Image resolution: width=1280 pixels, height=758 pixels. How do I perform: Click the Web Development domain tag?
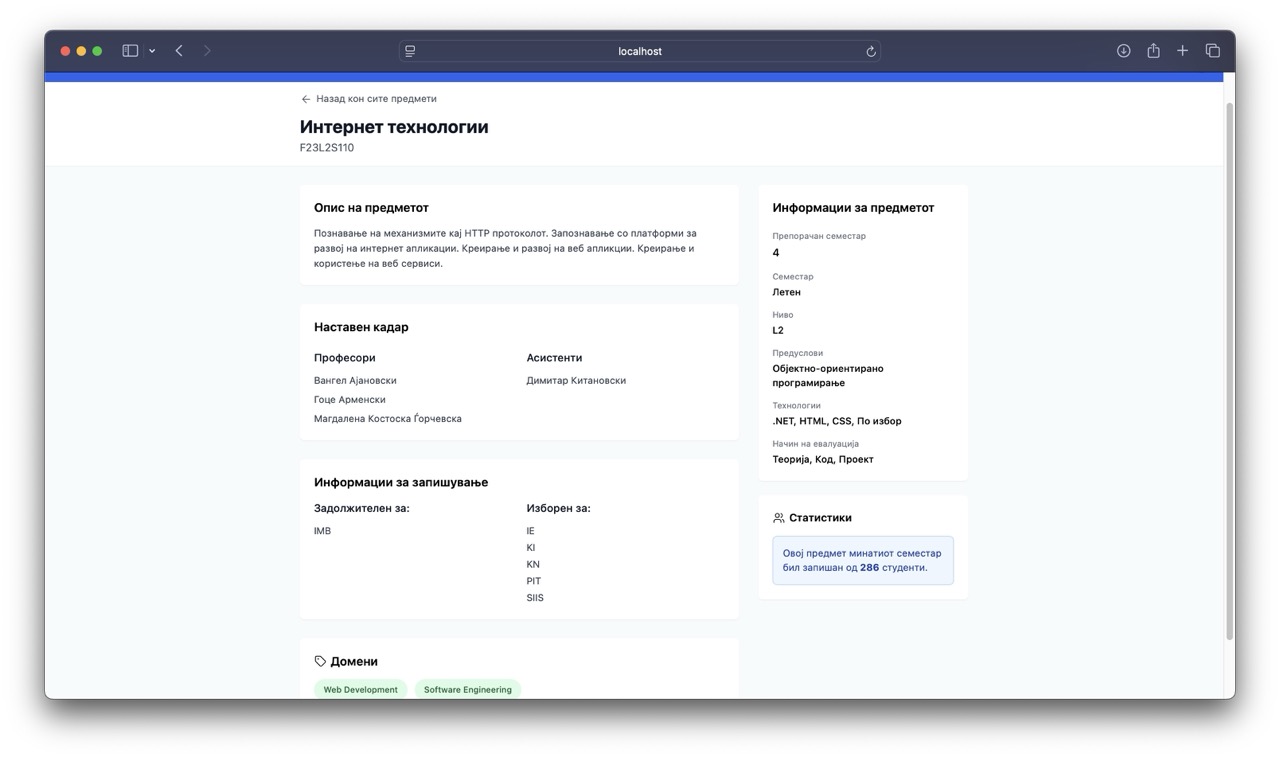click(360, 689)
